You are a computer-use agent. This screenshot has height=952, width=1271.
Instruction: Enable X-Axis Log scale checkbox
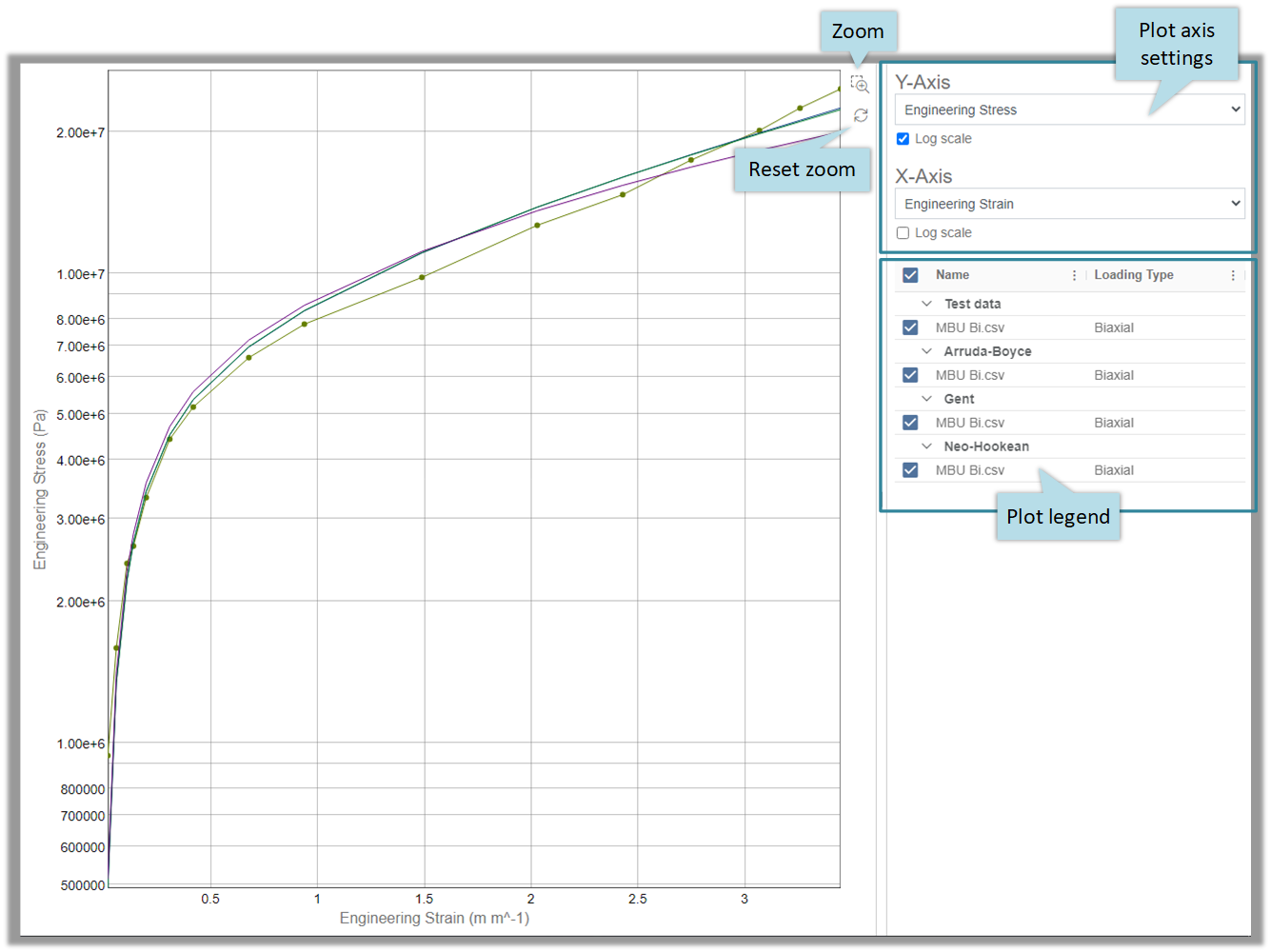903,233
